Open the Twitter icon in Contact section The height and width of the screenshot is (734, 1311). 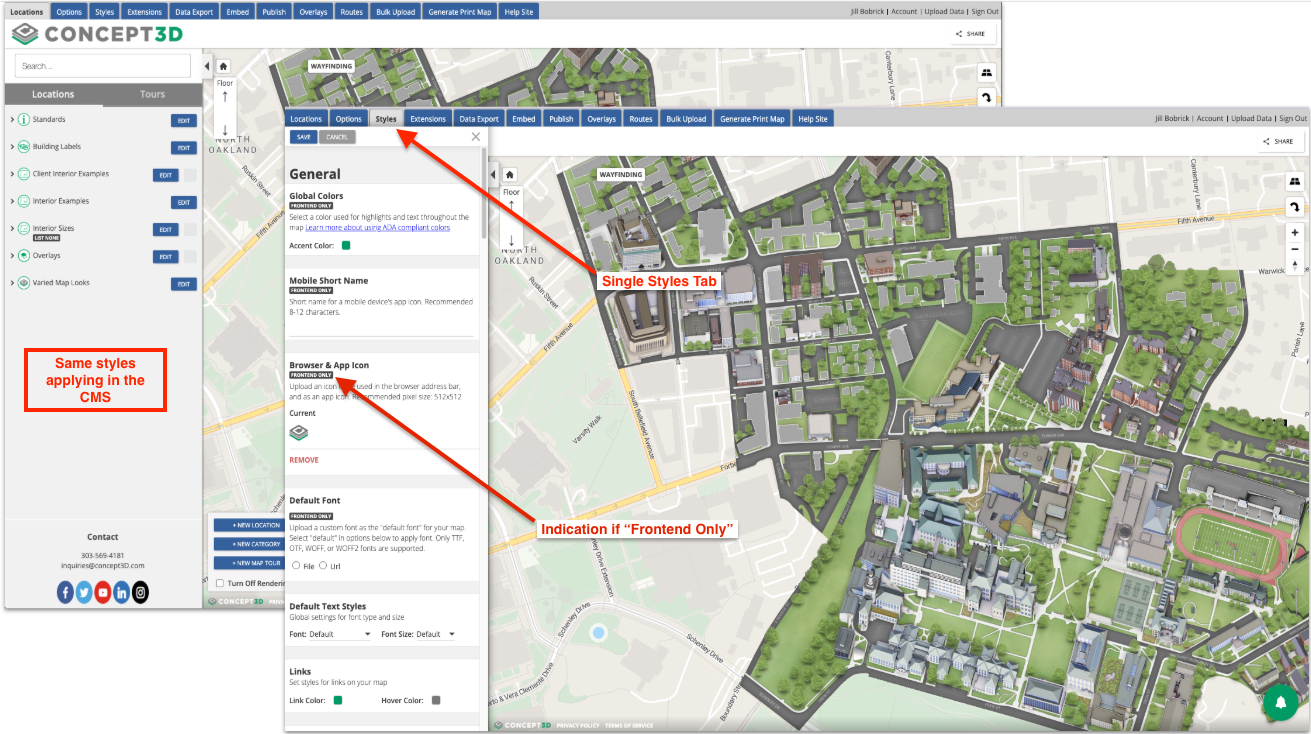tap(84, 592)
